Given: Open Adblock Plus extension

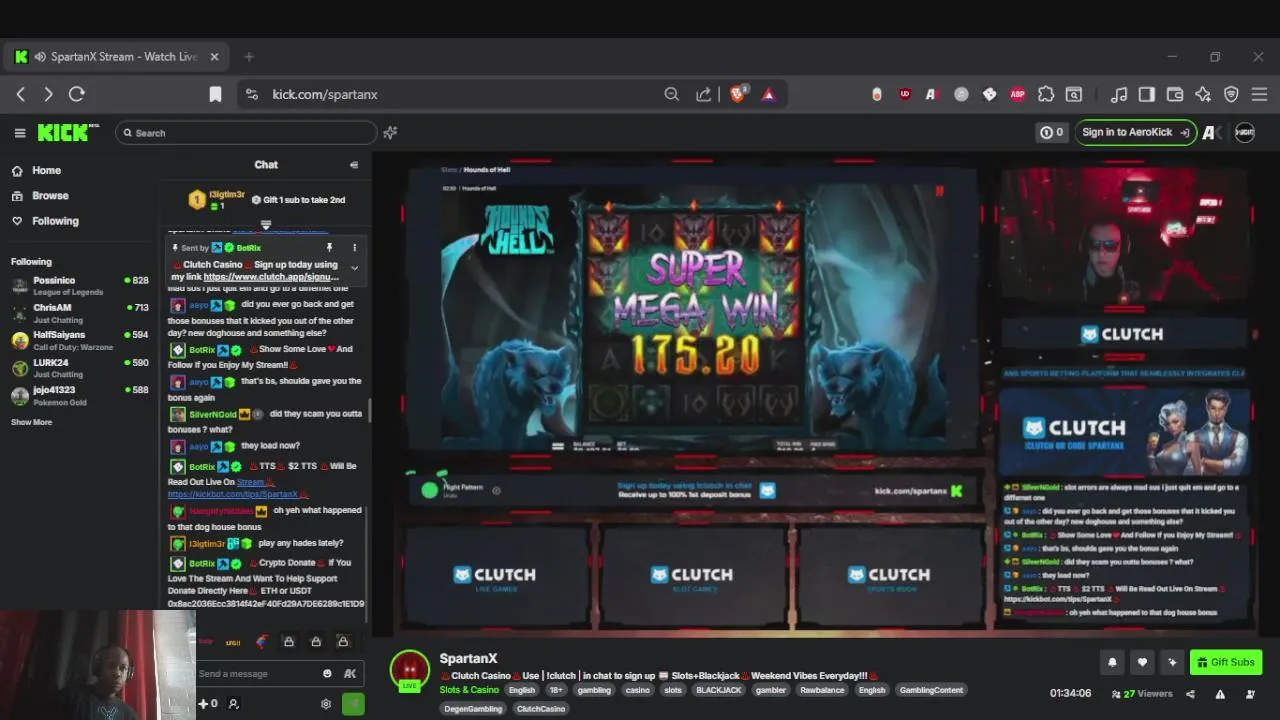Looking at the screenshot, I should click(x=1018, y=94).
